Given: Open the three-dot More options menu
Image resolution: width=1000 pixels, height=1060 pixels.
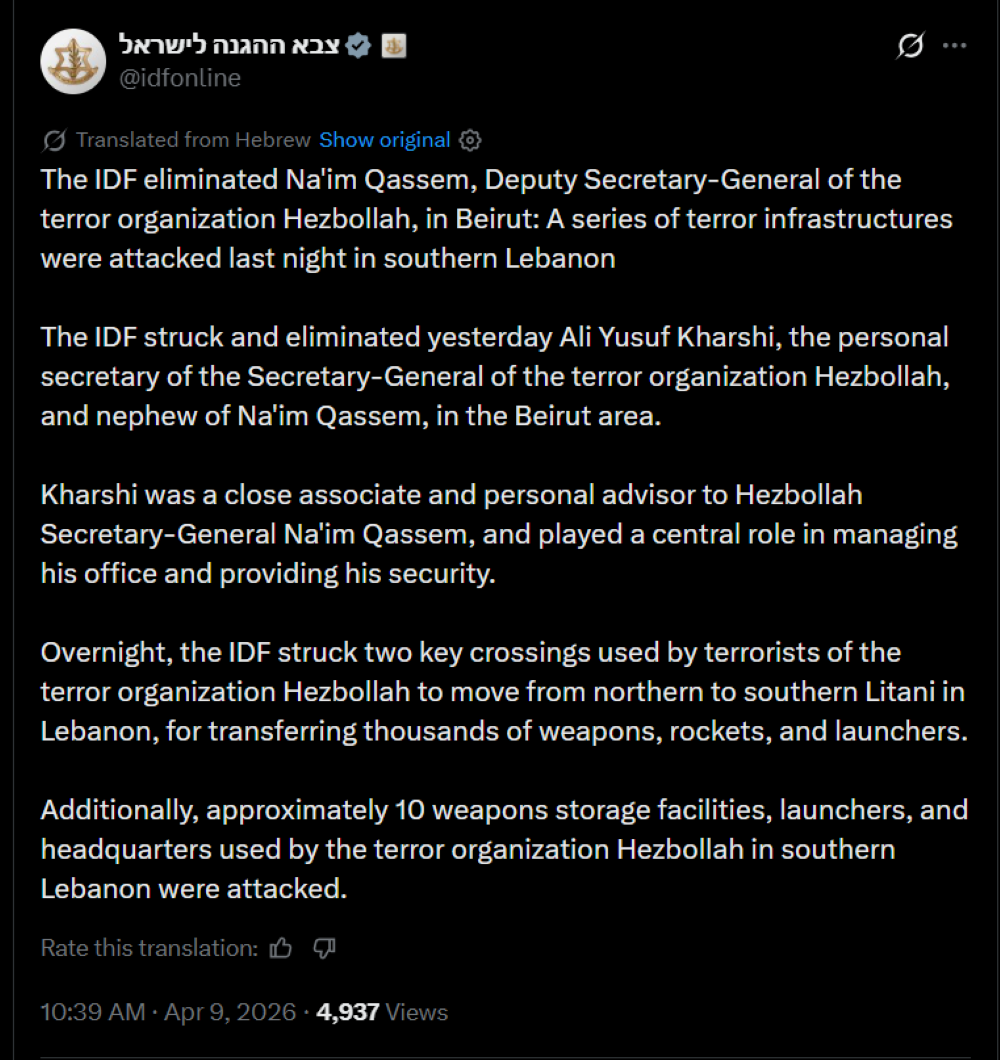Looking at the screenshot, I should pos(956,46).
